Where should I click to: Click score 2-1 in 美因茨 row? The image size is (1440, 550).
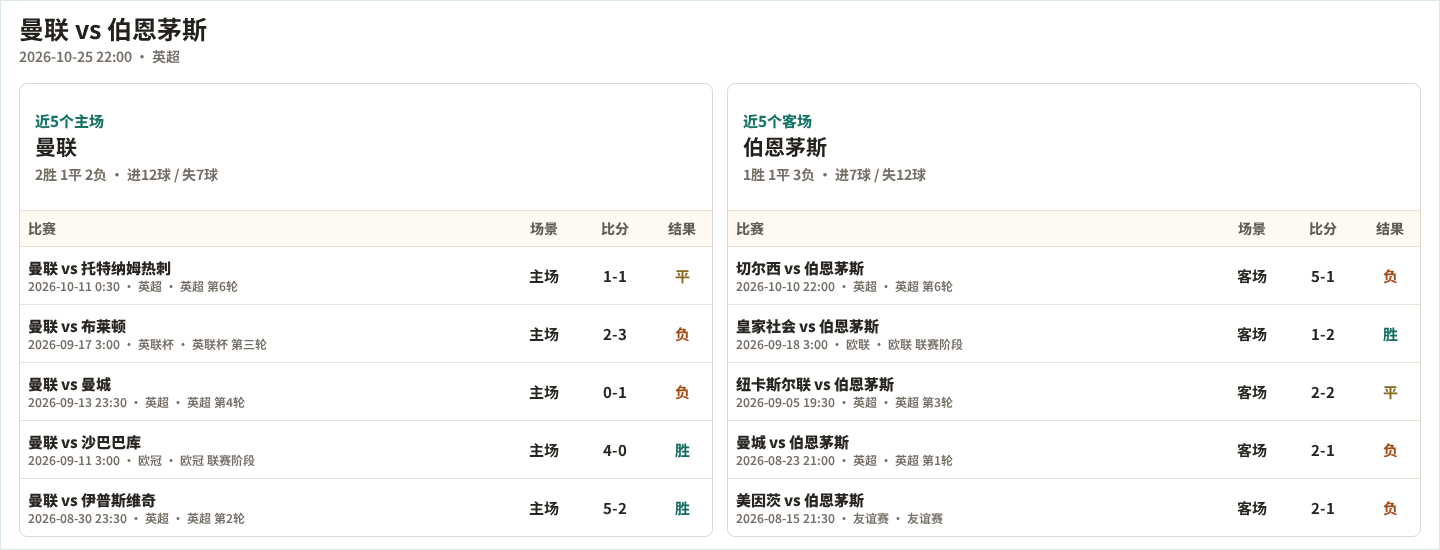coord(1323,508)
